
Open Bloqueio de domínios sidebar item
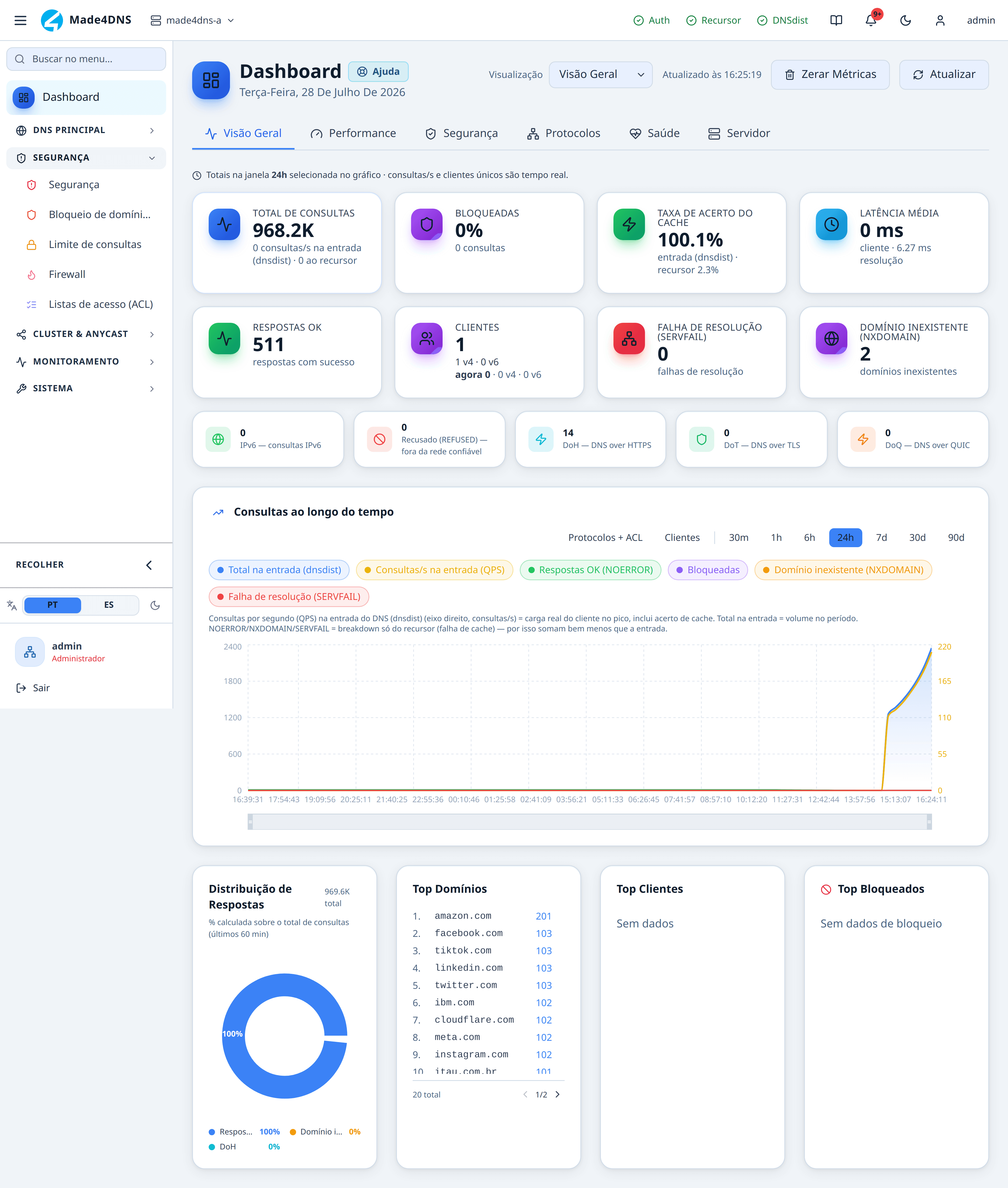coord(86,215)
